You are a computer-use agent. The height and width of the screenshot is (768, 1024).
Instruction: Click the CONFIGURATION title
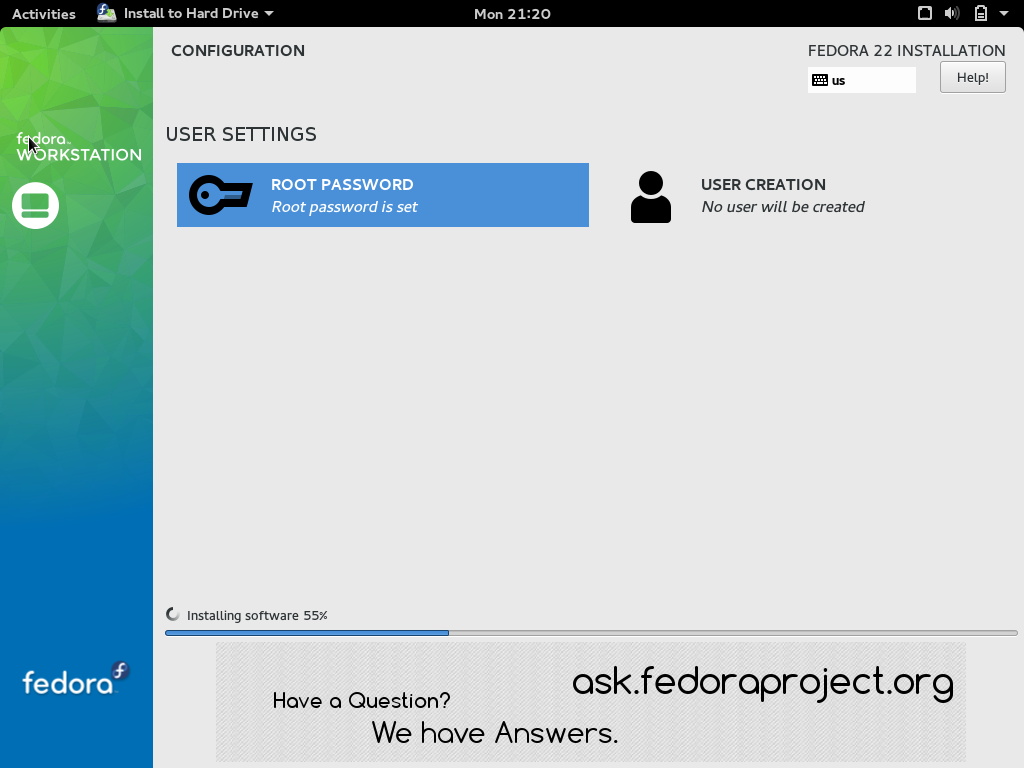click(238, 51)
